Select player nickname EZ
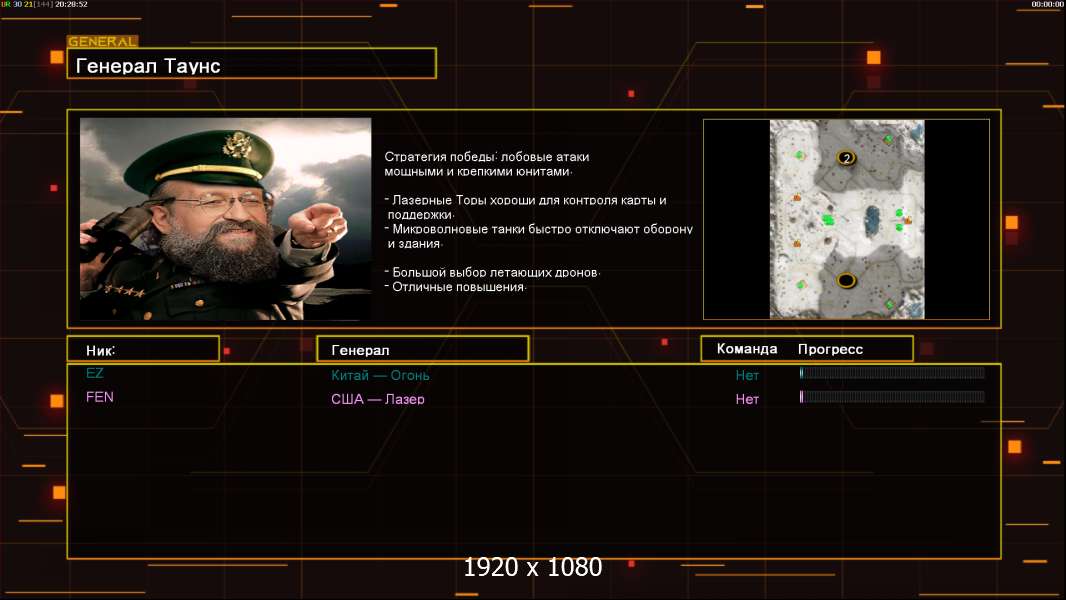The width and height of the screenshot is (1066, 600). (94, 373)
